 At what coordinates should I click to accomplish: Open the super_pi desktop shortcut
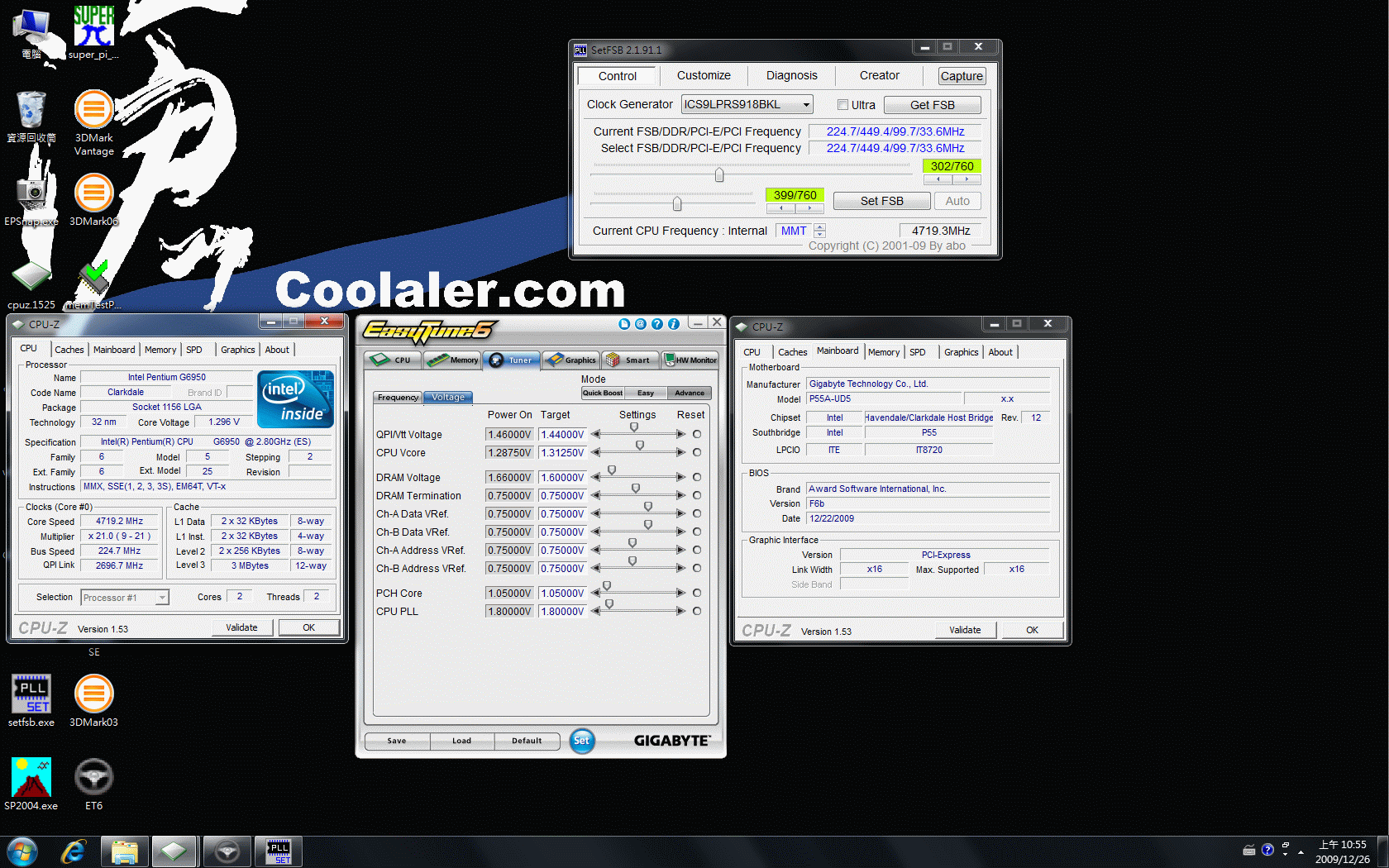(x=93, y=31)
